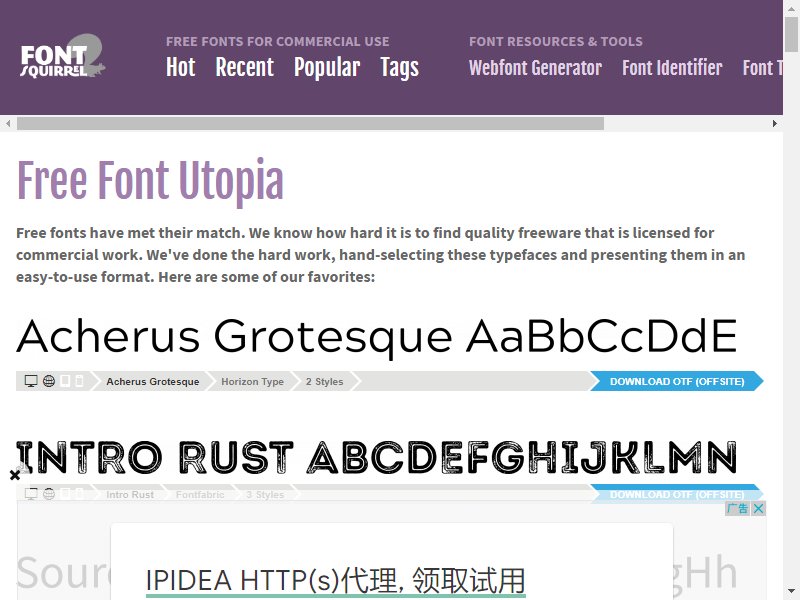Open the Intro Rust font name link
Screen dimensions: 800x600
[x=130, y=494]
